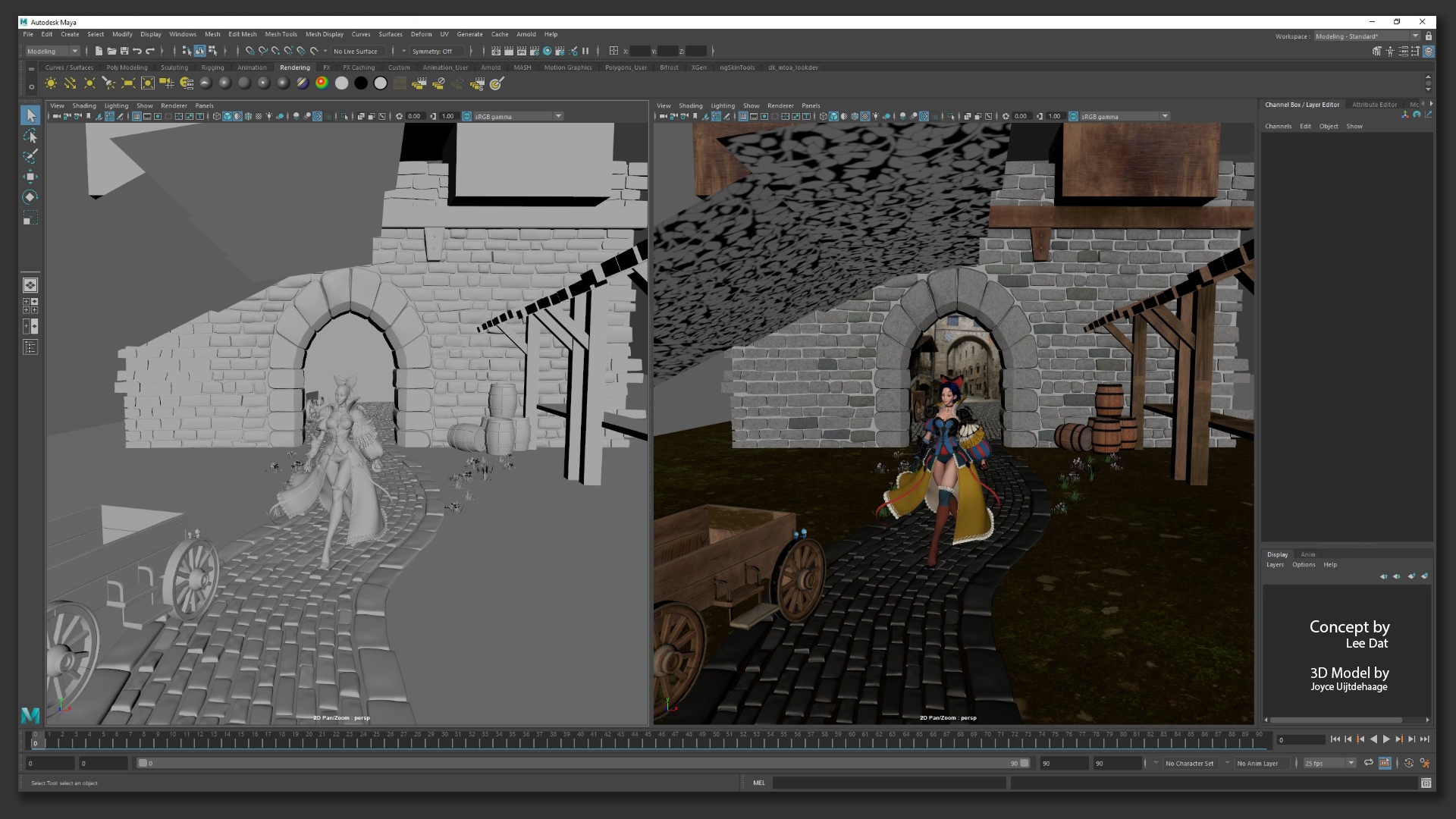Switch to the Sculpting shelf tab
The height and width of the screenshot is (819, 1456).
click(x=174, y=67)
